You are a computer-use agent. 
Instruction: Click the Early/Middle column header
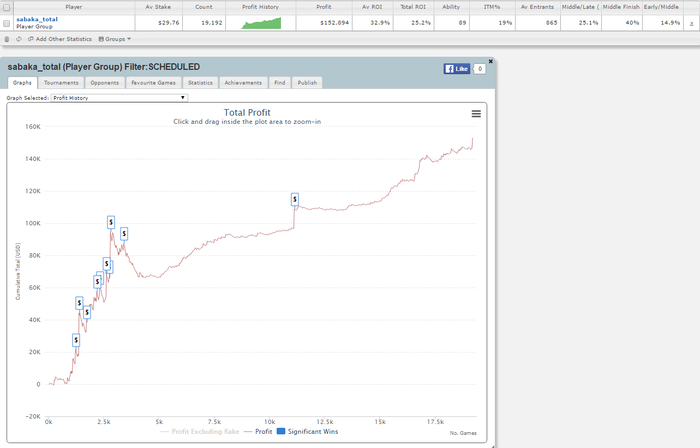662,7
